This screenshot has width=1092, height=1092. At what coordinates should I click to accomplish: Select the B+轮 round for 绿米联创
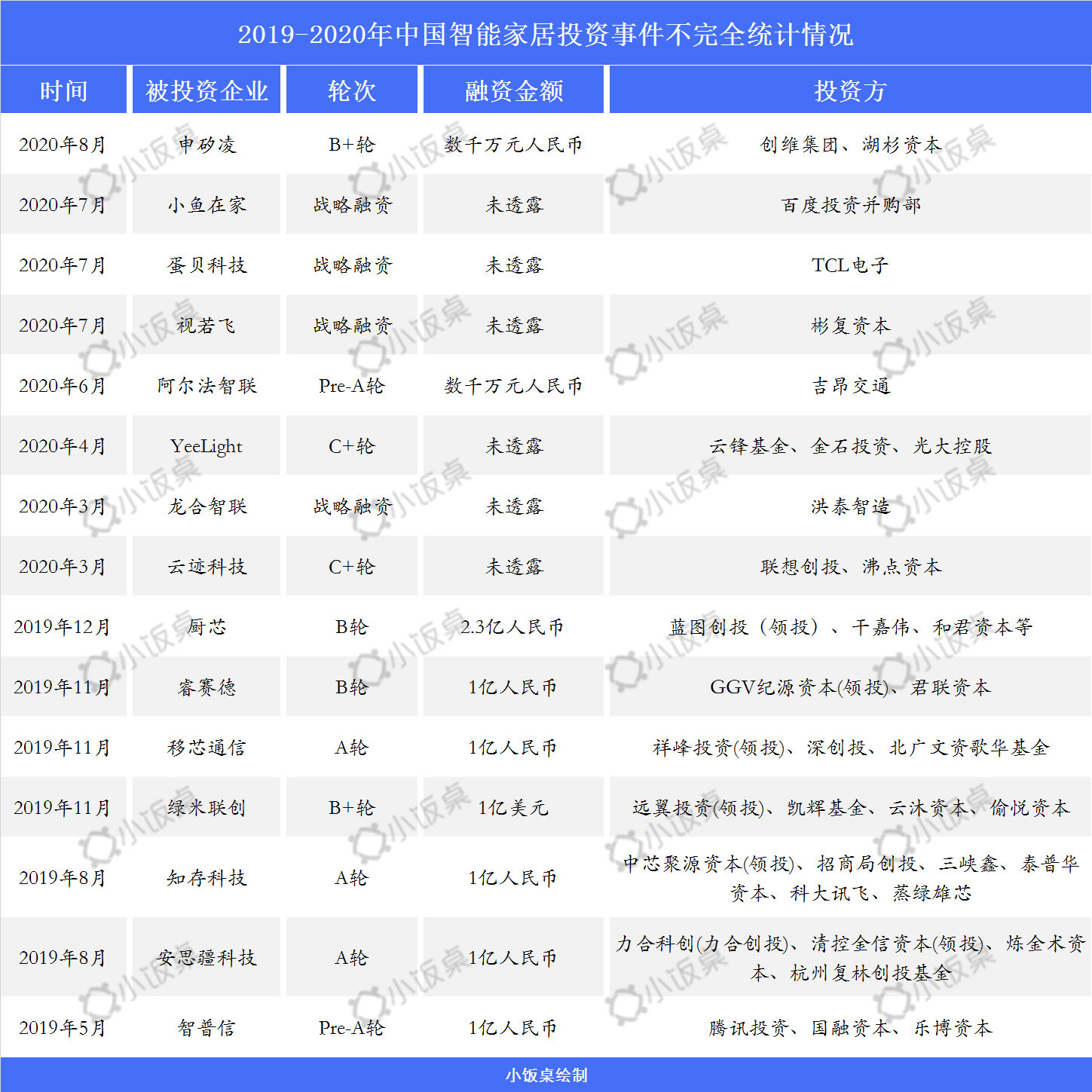click(351, 807)
